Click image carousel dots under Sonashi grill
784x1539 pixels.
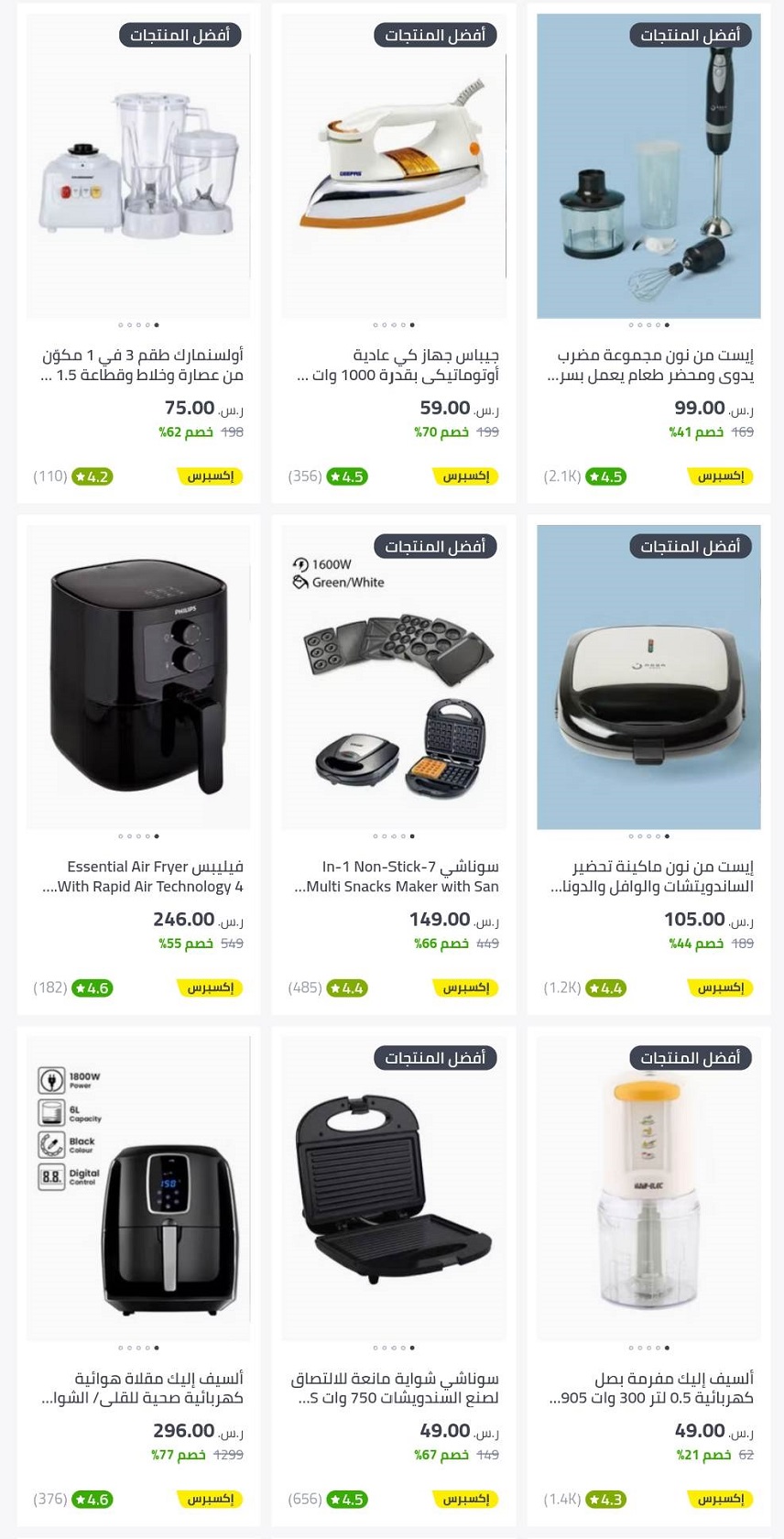[x=394, y=1348]
